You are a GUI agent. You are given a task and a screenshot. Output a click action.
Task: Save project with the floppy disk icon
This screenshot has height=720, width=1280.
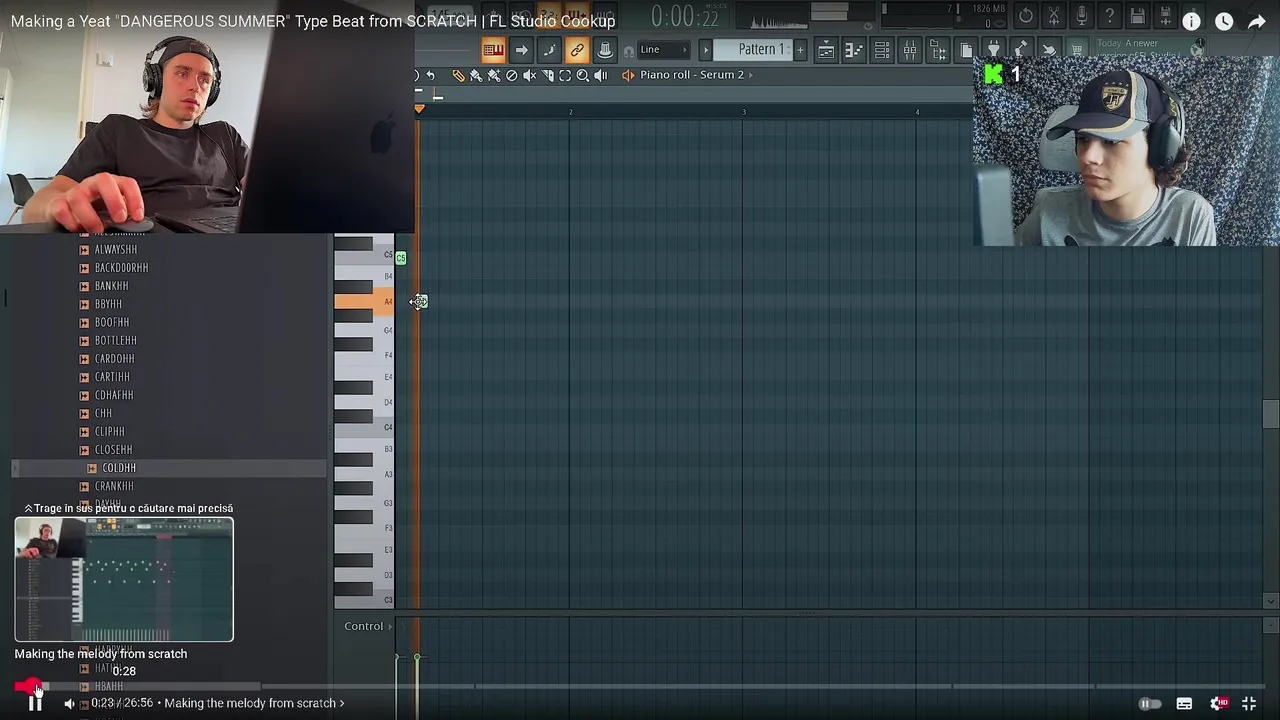click(1138, 16)
